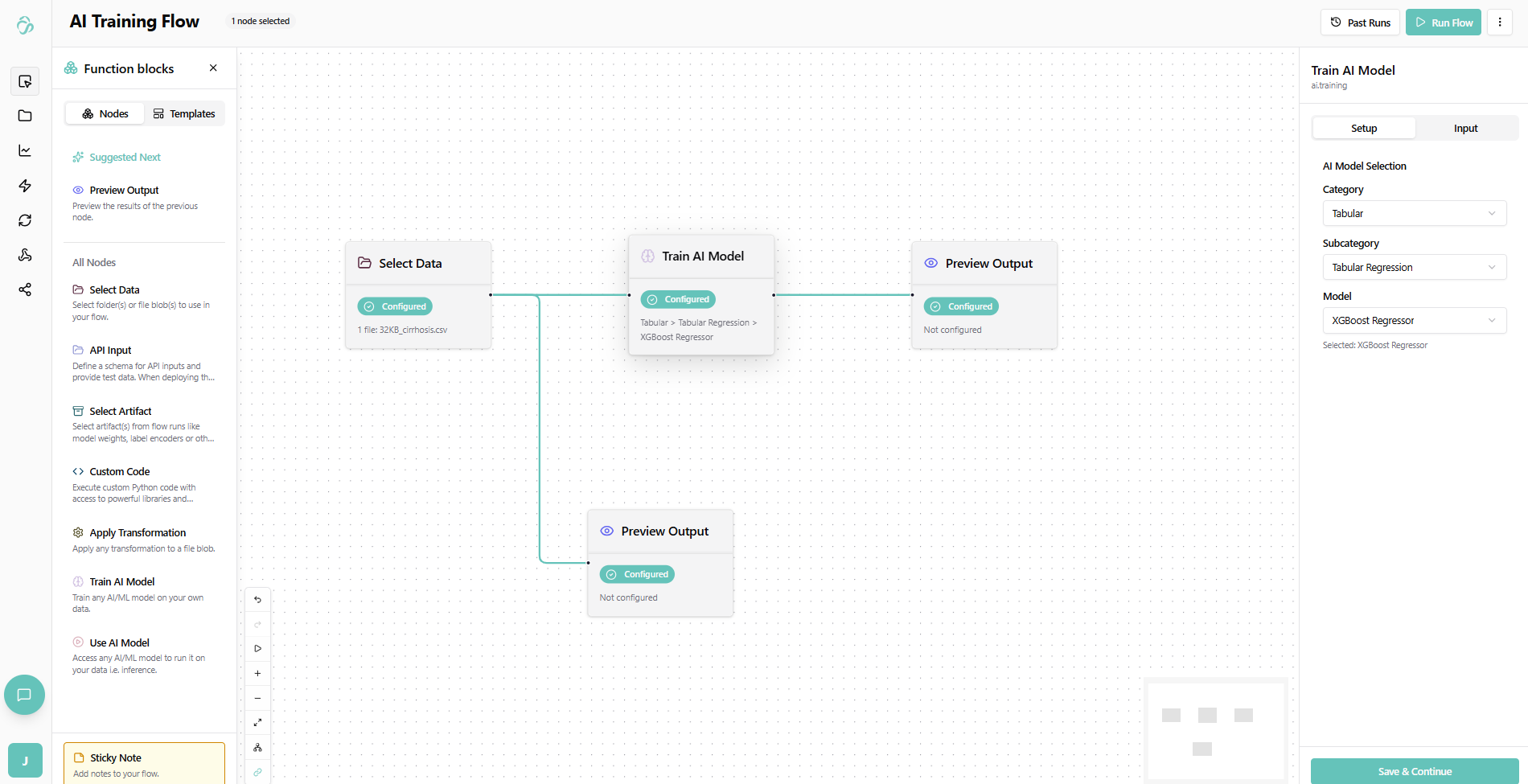Open the Subcategory dropdown
The image size is (1528, 784).
(x=1414, y=268)
